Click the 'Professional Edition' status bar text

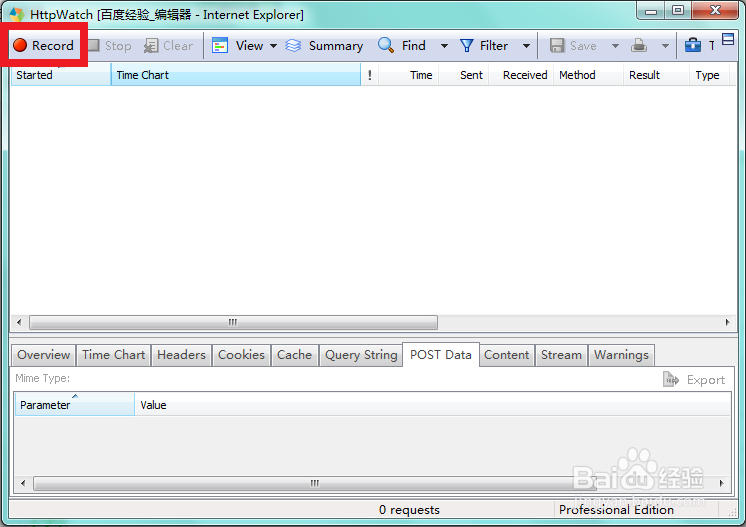(616, 510)
